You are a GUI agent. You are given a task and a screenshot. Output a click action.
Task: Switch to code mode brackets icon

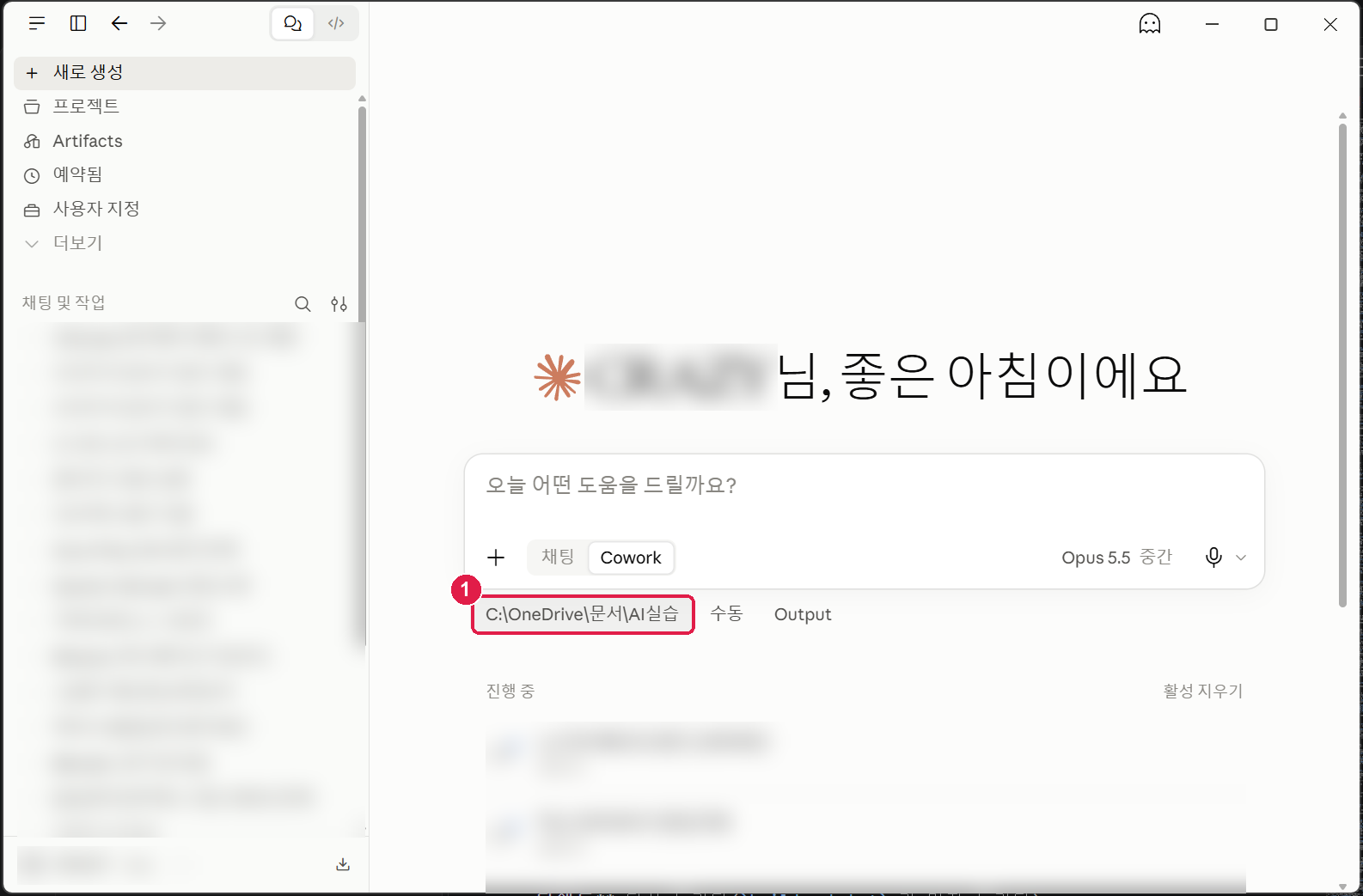(x=336, y=23)
